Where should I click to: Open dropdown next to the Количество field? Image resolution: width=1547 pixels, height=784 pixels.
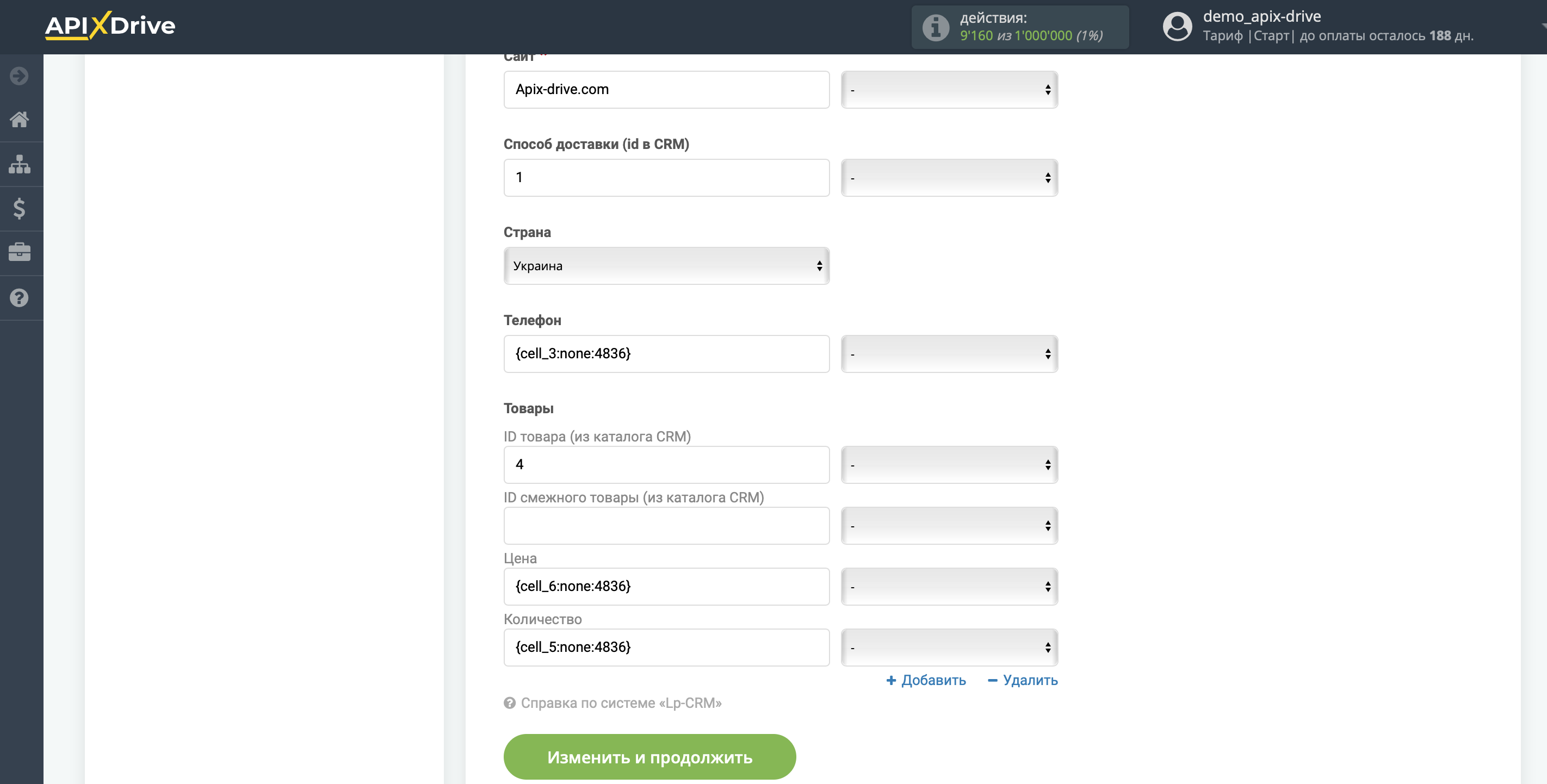(x=949, y=648)
